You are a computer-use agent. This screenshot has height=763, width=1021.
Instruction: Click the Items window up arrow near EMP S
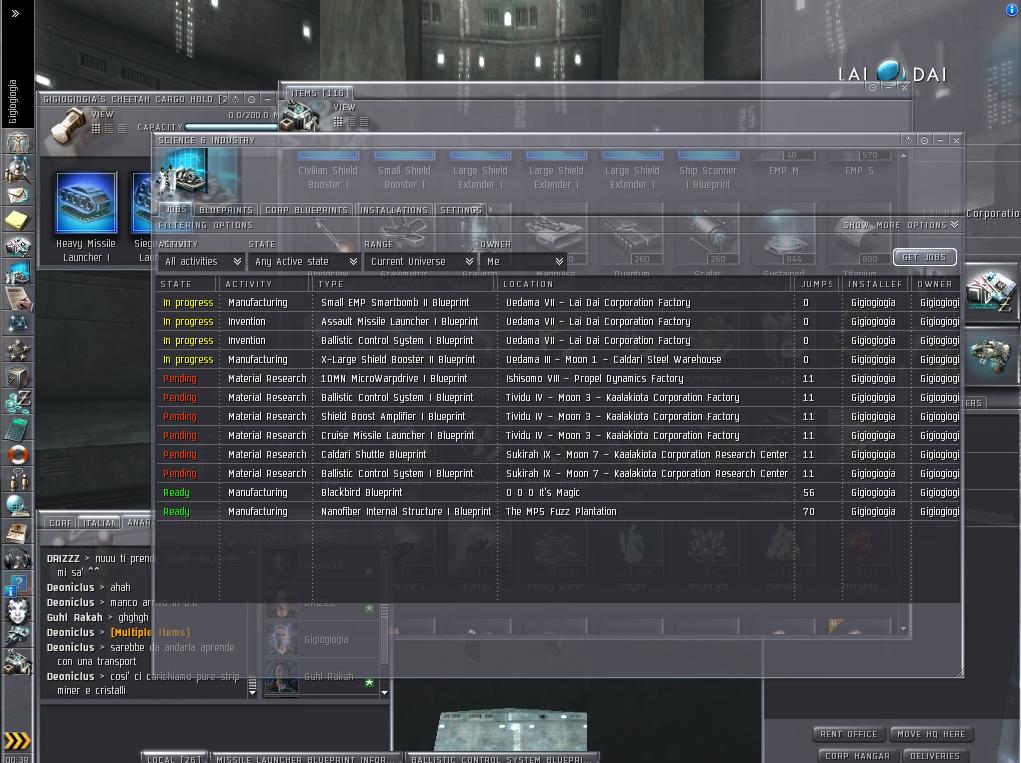(x=903, y=155)
